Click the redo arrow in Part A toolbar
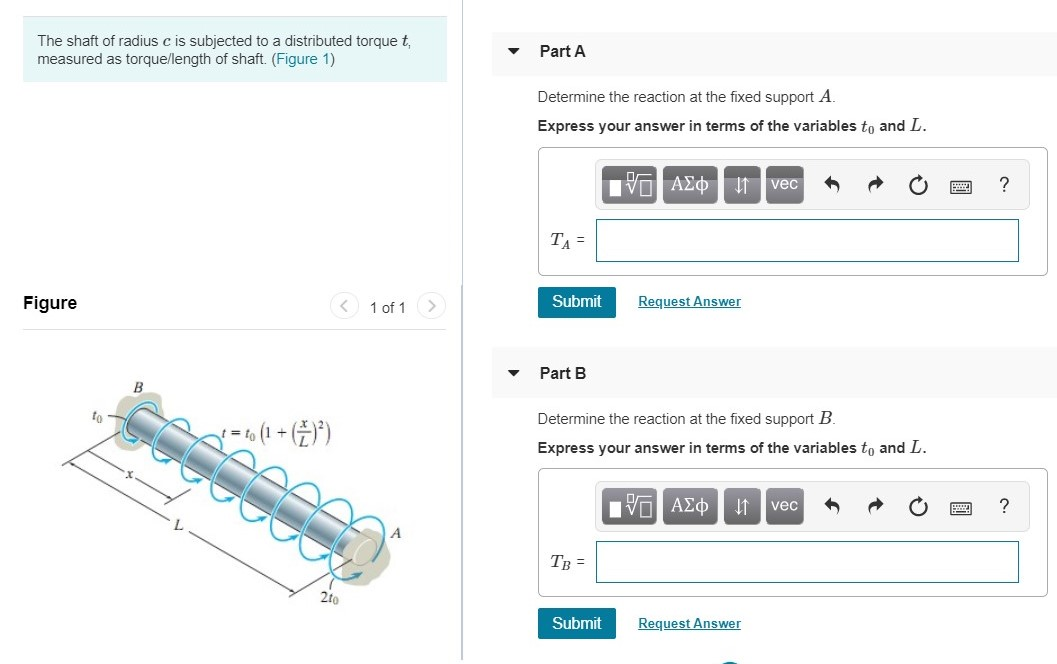The width and height of the screenshot is (1057, 664). [x=875, y=184]
